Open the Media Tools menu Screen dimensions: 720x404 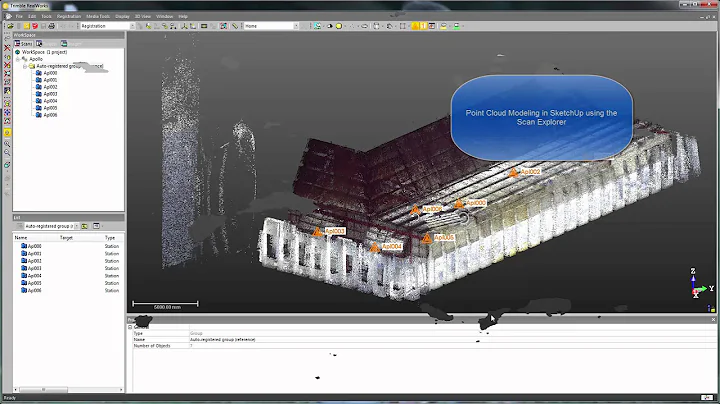[x=98, y=16]
